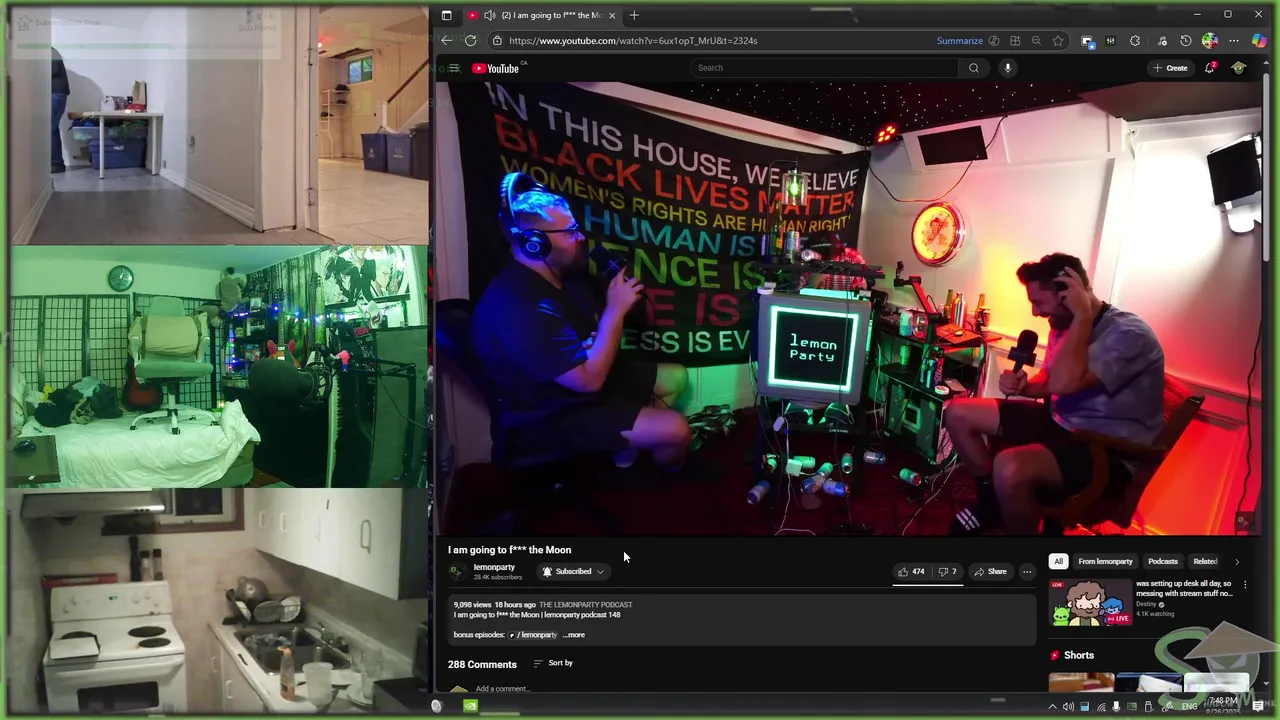Image resolution: width=1280 pixels, height=720 pixels.
Task: Open THE LEMONPARTY PODCAST link in description
Action: click(x=585, y=605)
